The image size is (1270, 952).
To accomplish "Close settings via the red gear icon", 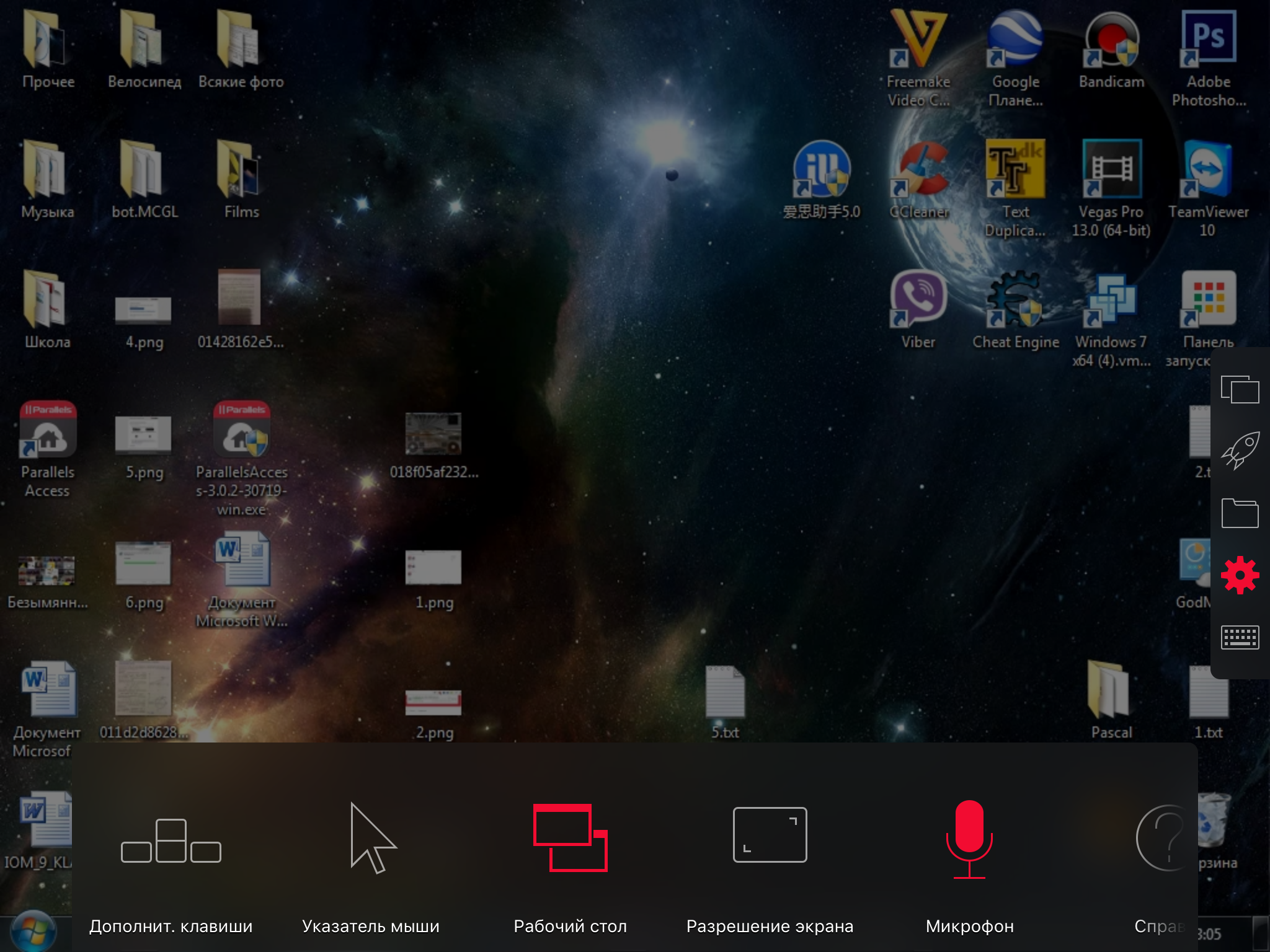I will point(1240,575).
